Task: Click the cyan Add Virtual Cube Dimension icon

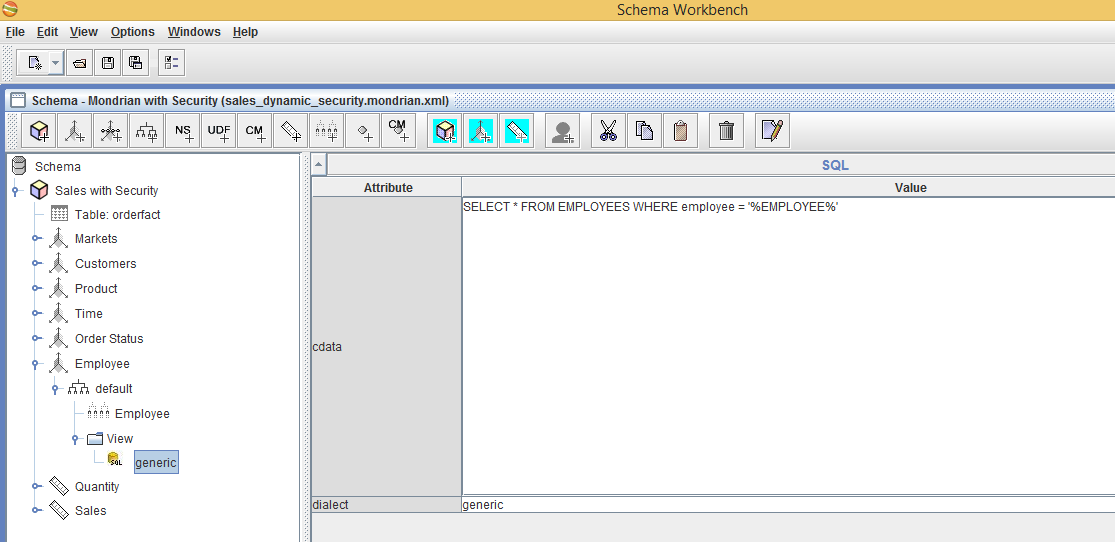Action: click(x=481, y=131)
